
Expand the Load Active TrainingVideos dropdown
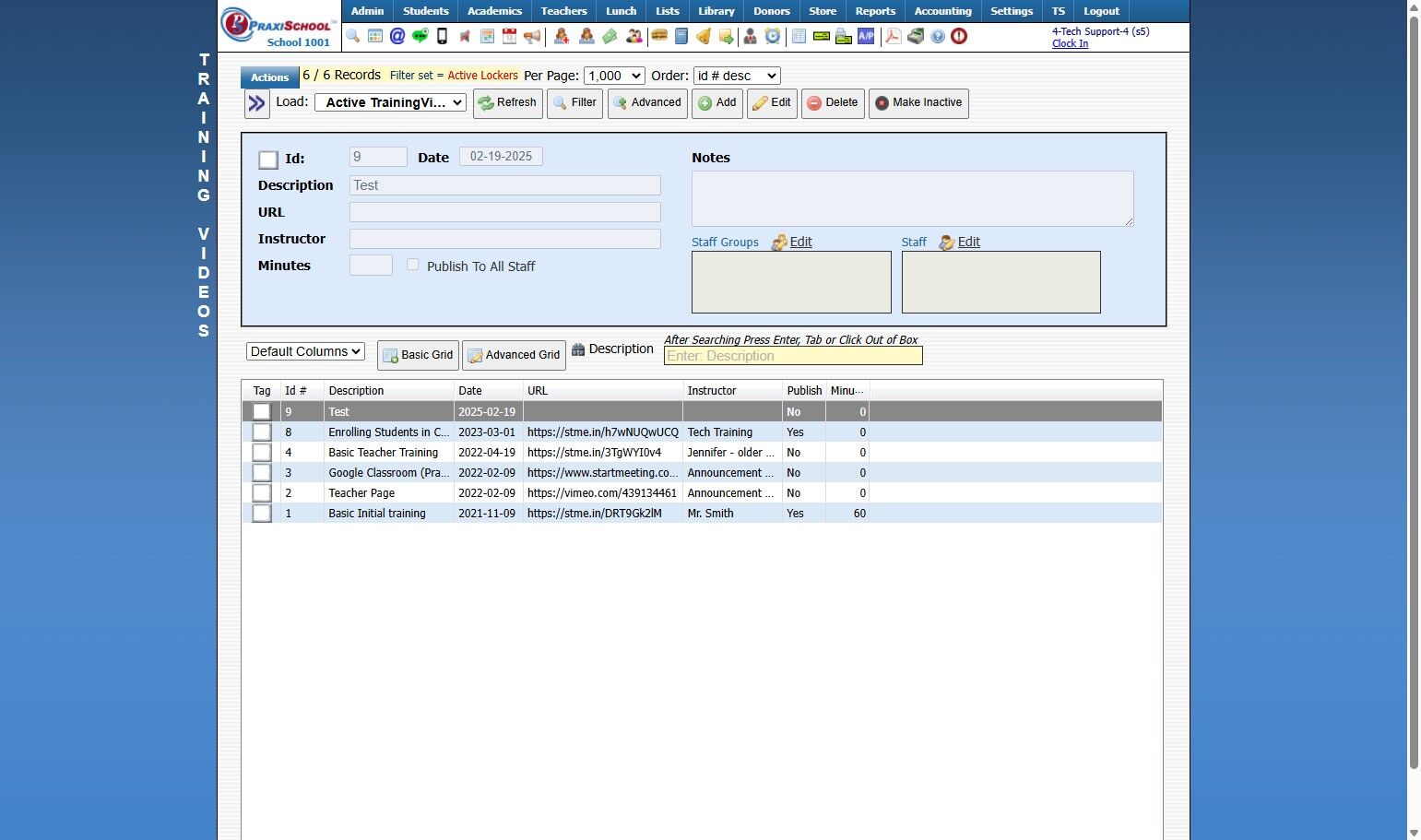pyautogui.click(x=390, y=102)
